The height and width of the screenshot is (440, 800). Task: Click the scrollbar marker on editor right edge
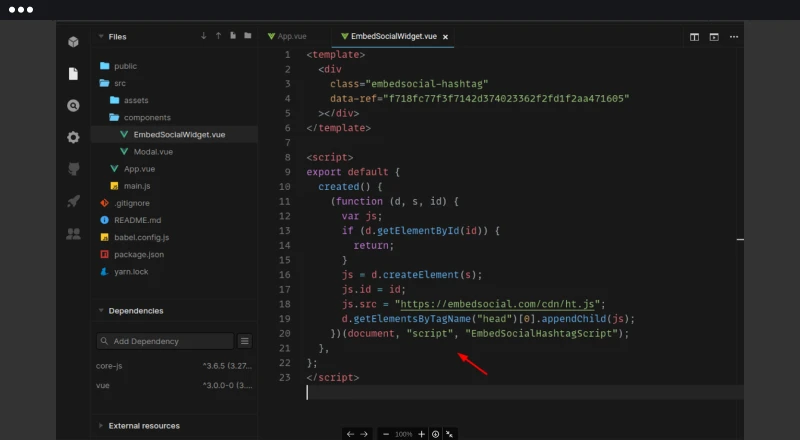[740, 239]
